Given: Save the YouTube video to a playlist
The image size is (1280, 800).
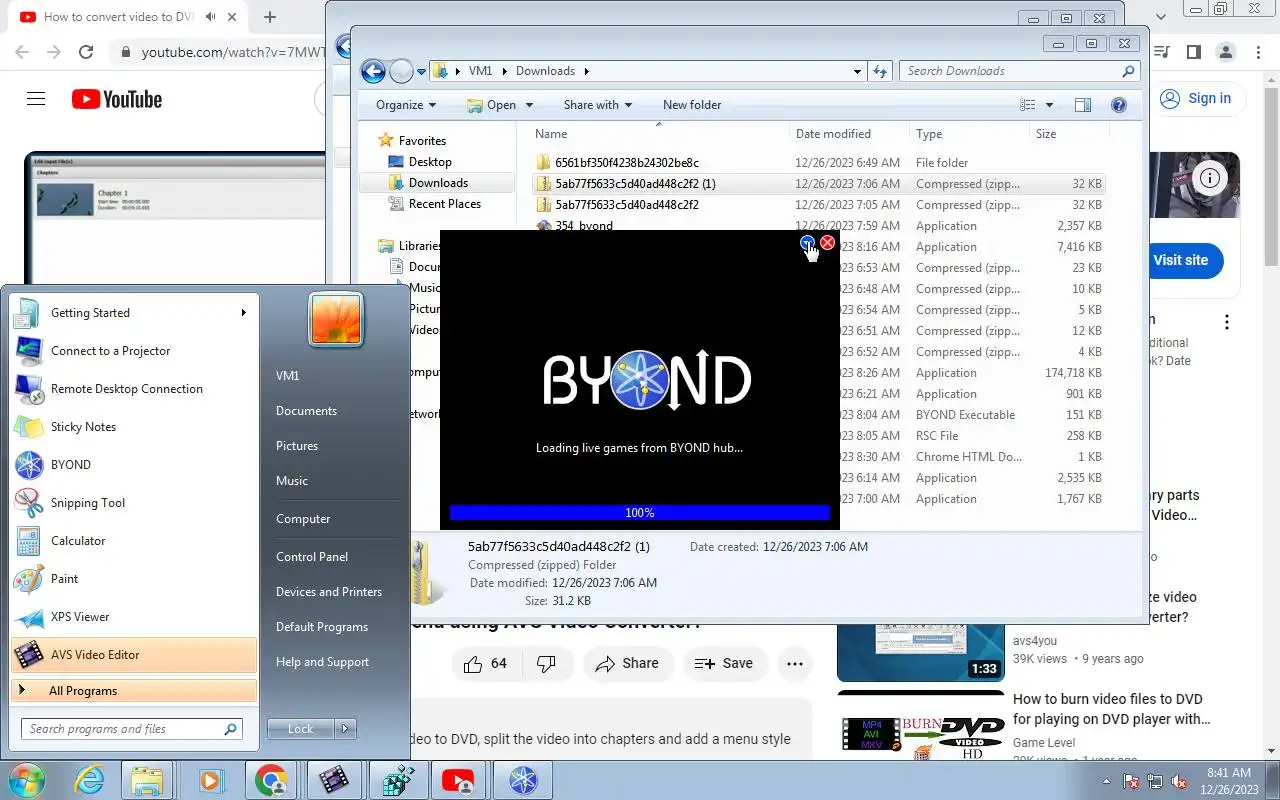Looking at the screenshot, I should pos(724,663).
